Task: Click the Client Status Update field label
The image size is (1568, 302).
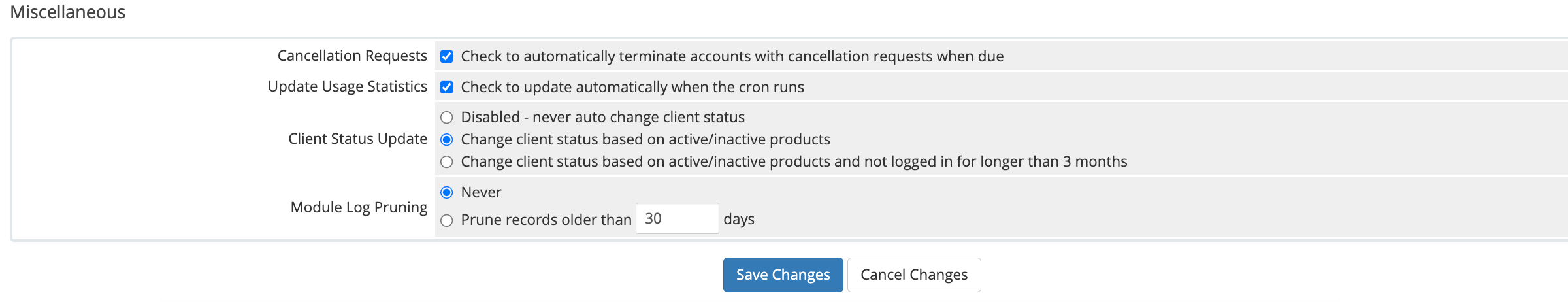Action: point(358,139)
